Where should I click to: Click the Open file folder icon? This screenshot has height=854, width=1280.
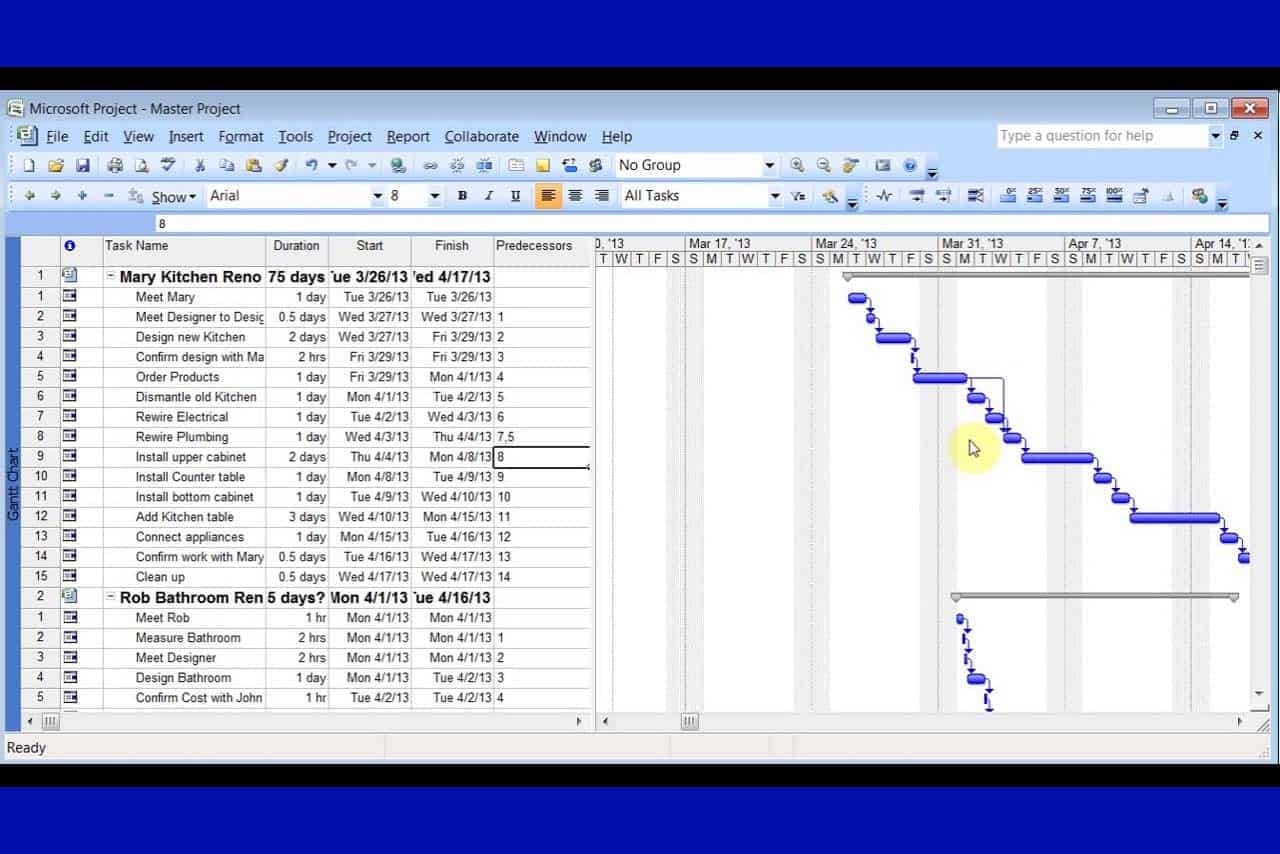pos(56,166)
